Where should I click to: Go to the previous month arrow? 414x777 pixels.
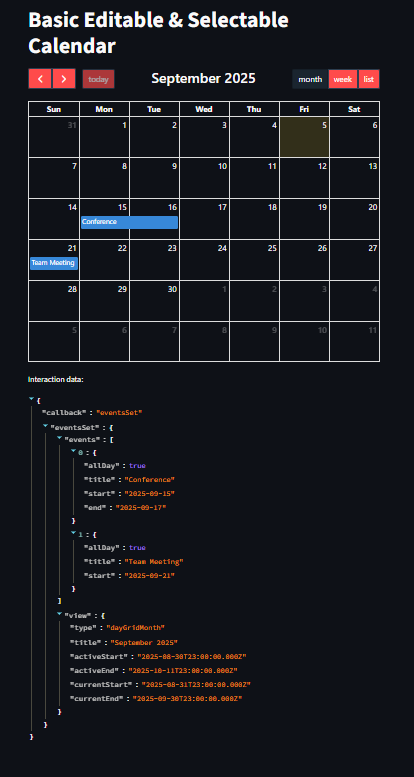point(40,79)
